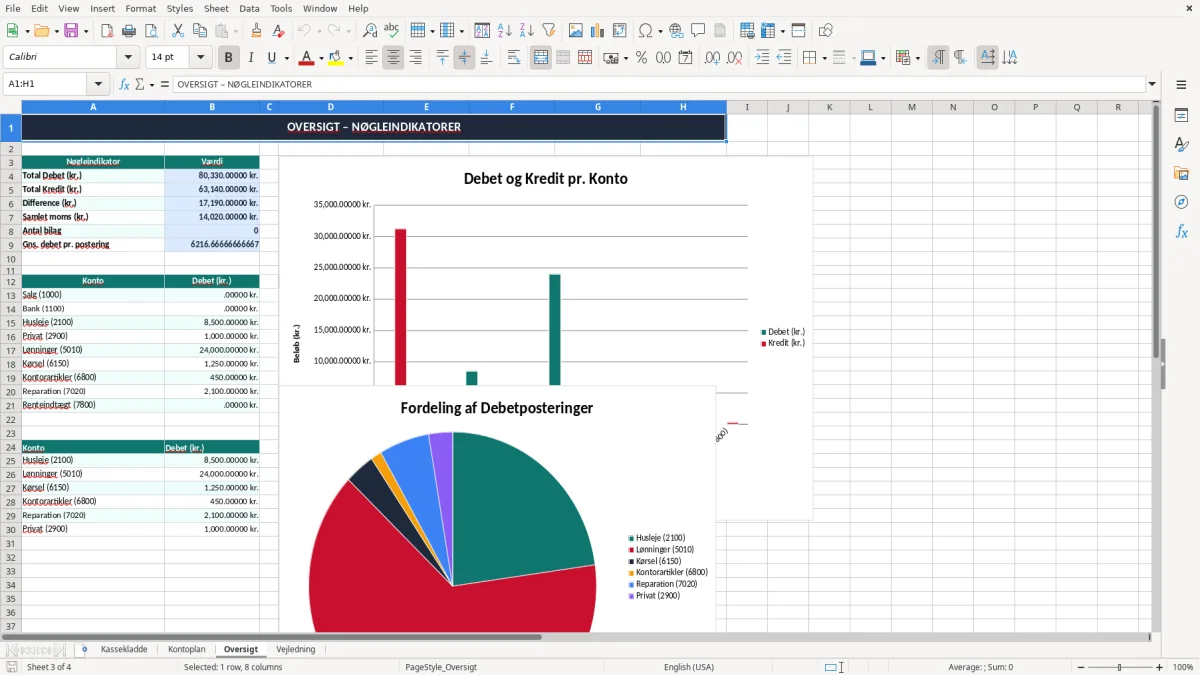Toggle Wrap Text

[x=514, y=58]
